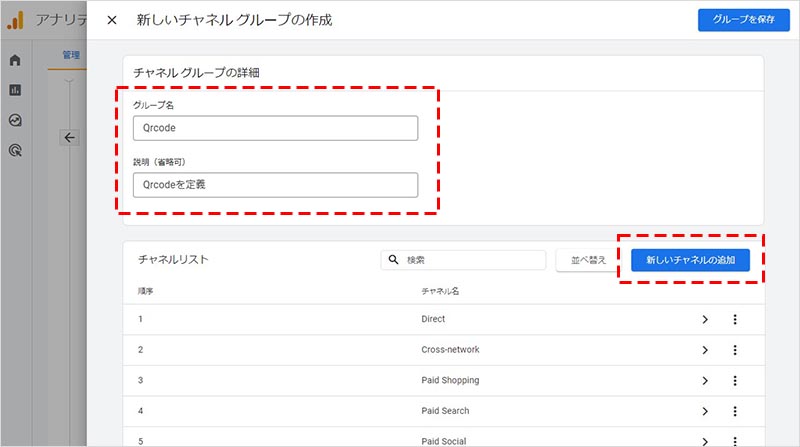Click the back arrow button
The height and width of the screenshot is (447, 800).
click(x=69, y=138)
